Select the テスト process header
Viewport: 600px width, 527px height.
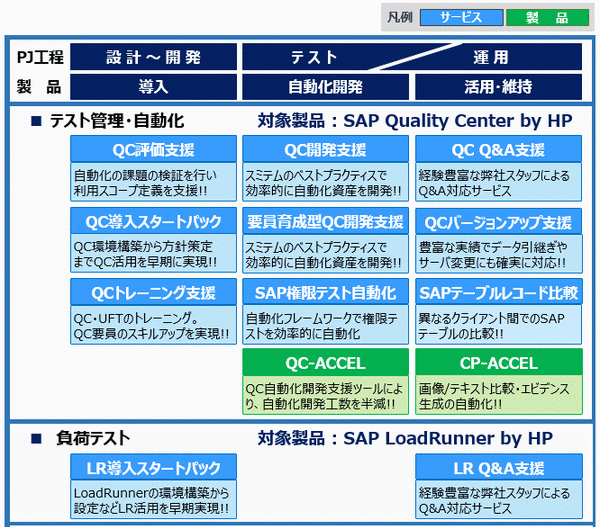point(314,57)
